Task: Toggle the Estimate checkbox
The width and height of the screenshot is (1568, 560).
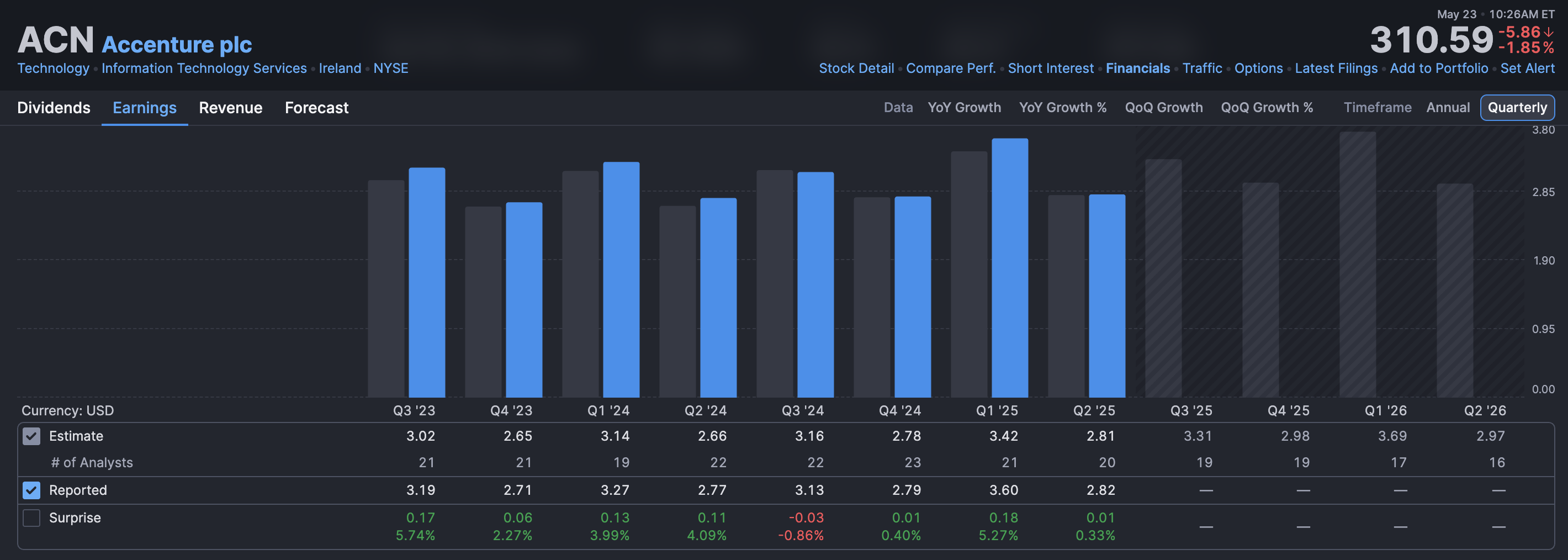Action: point(31,436)
